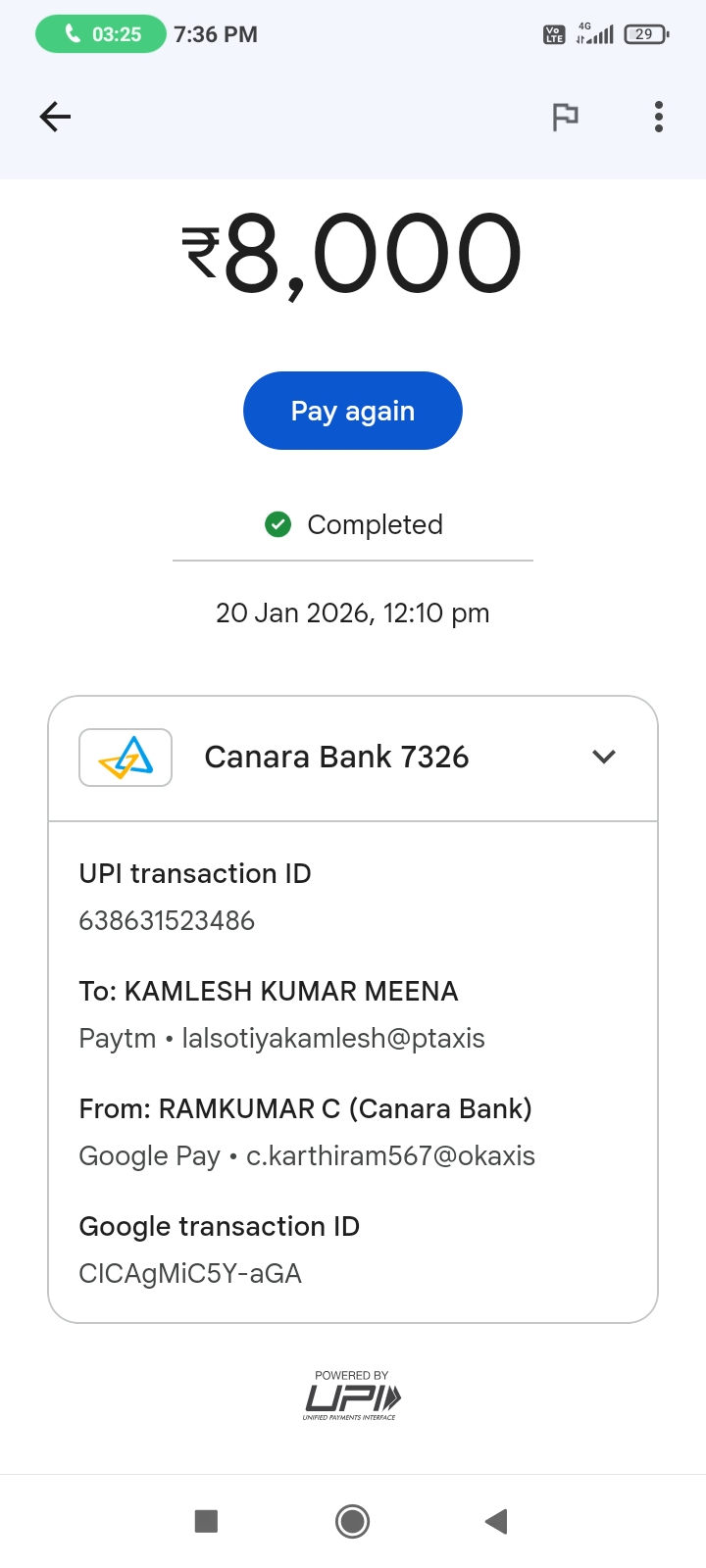706x1568 pixels.
Task: Tap the ₹8,000 amount text
Action: point(352,255)
